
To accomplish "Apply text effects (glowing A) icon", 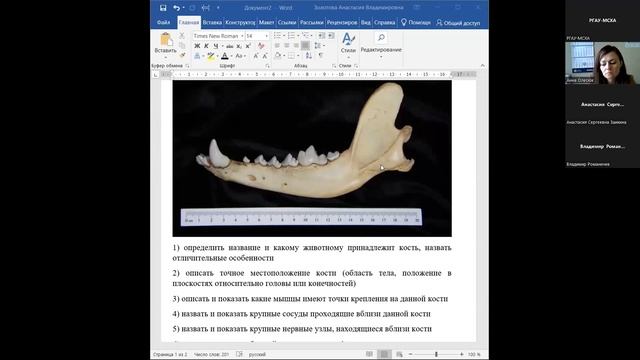I will [x=197, y=56].
